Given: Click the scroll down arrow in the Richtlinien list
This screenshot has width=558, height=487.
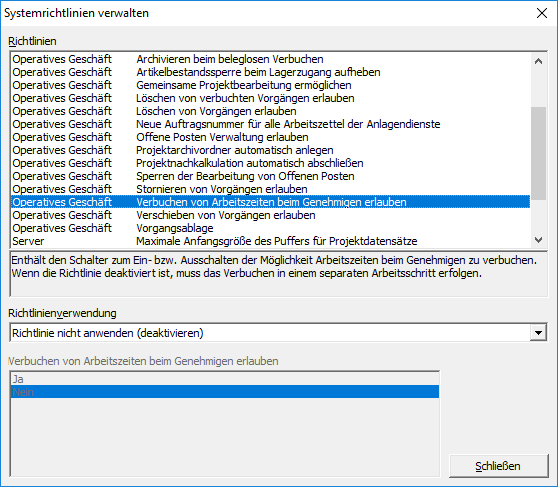Looking at the screenshot, I should [538, 240].
